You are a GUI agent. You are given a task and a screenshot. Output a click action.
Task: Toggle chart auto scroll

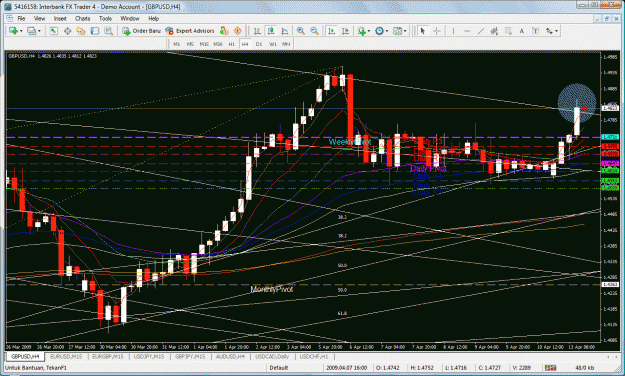331,31
